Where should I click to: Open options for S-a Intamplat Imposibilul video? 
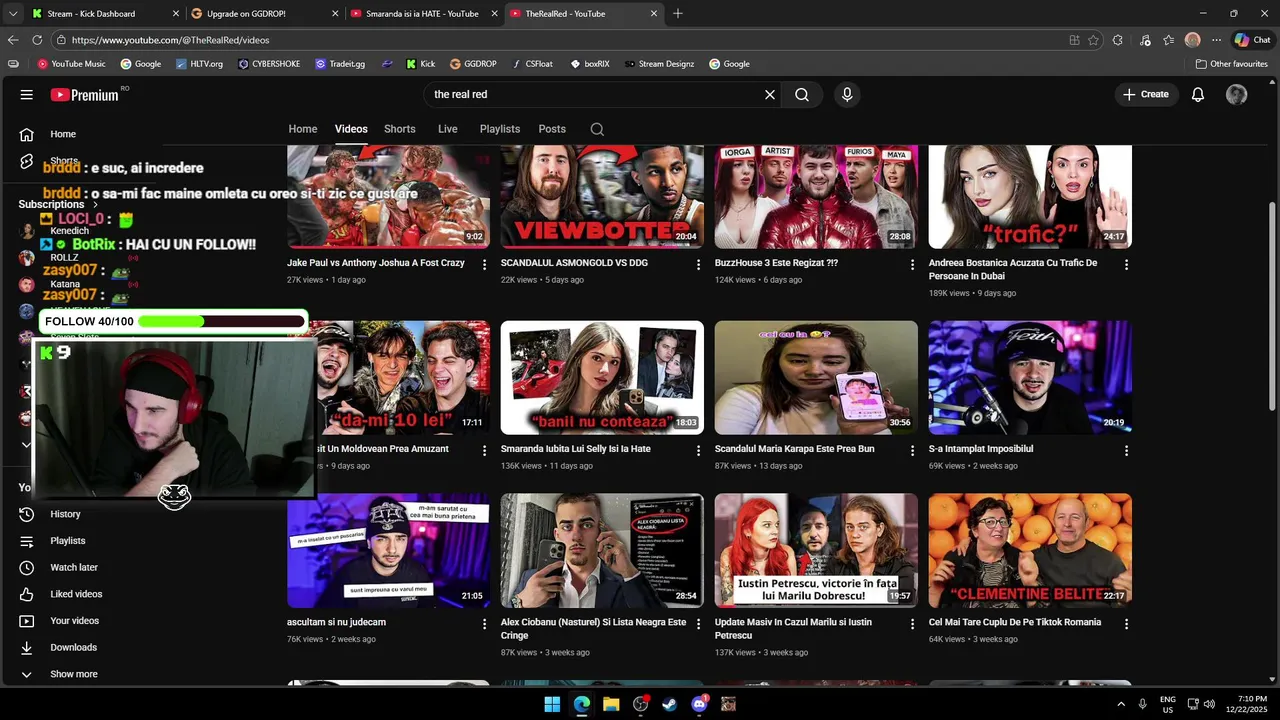(1126, 451)
